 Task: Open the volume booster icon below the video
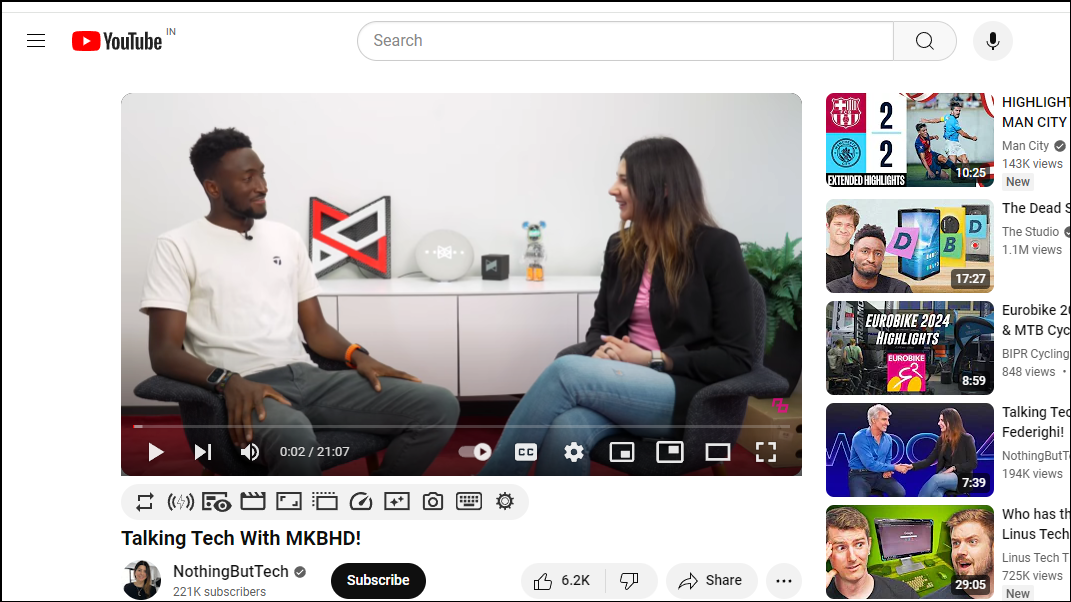point(181,501)
